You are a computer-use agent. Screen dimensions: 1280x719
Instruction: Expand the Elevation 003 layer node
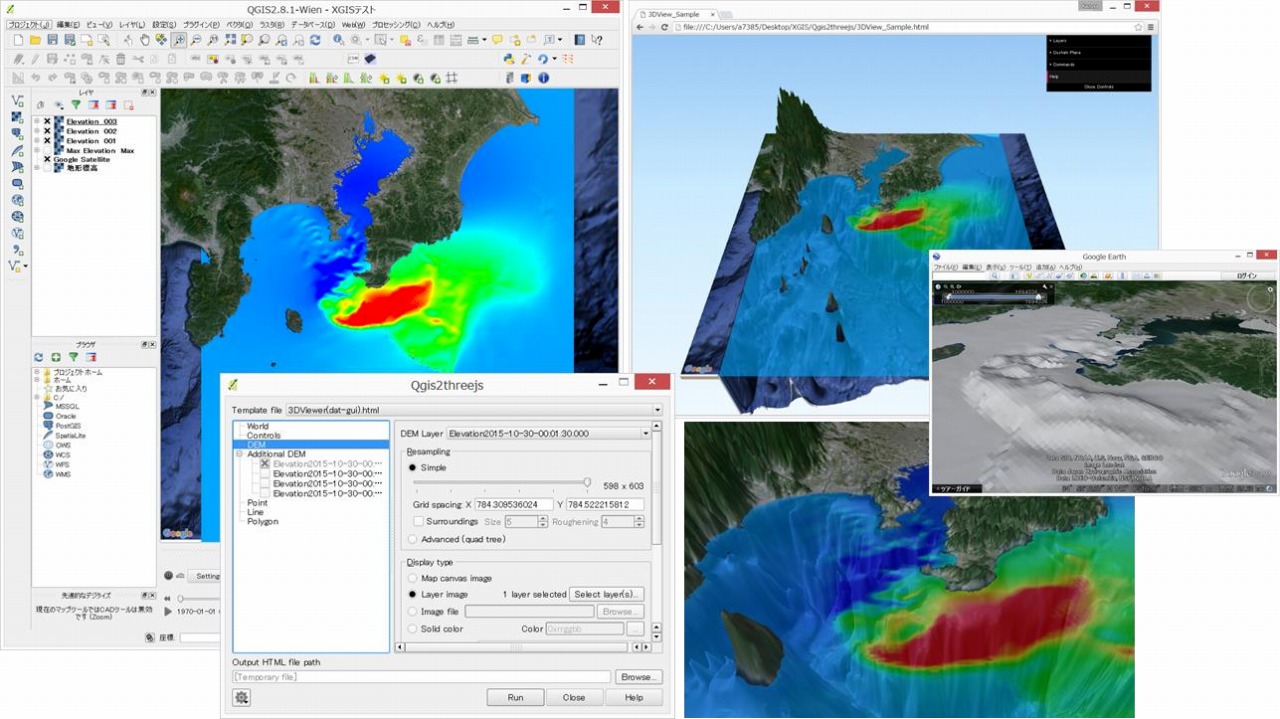37,122
